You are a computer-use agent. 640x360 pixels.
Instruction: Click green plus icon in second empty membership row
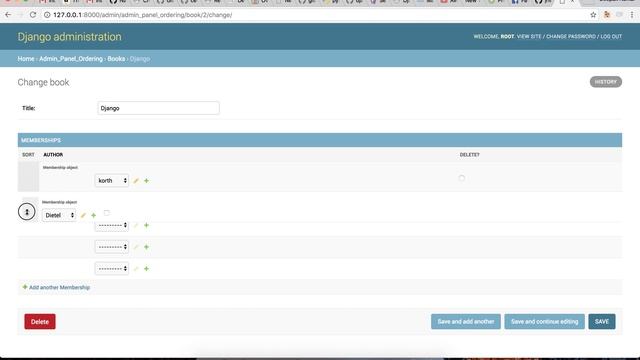(147, 247)
